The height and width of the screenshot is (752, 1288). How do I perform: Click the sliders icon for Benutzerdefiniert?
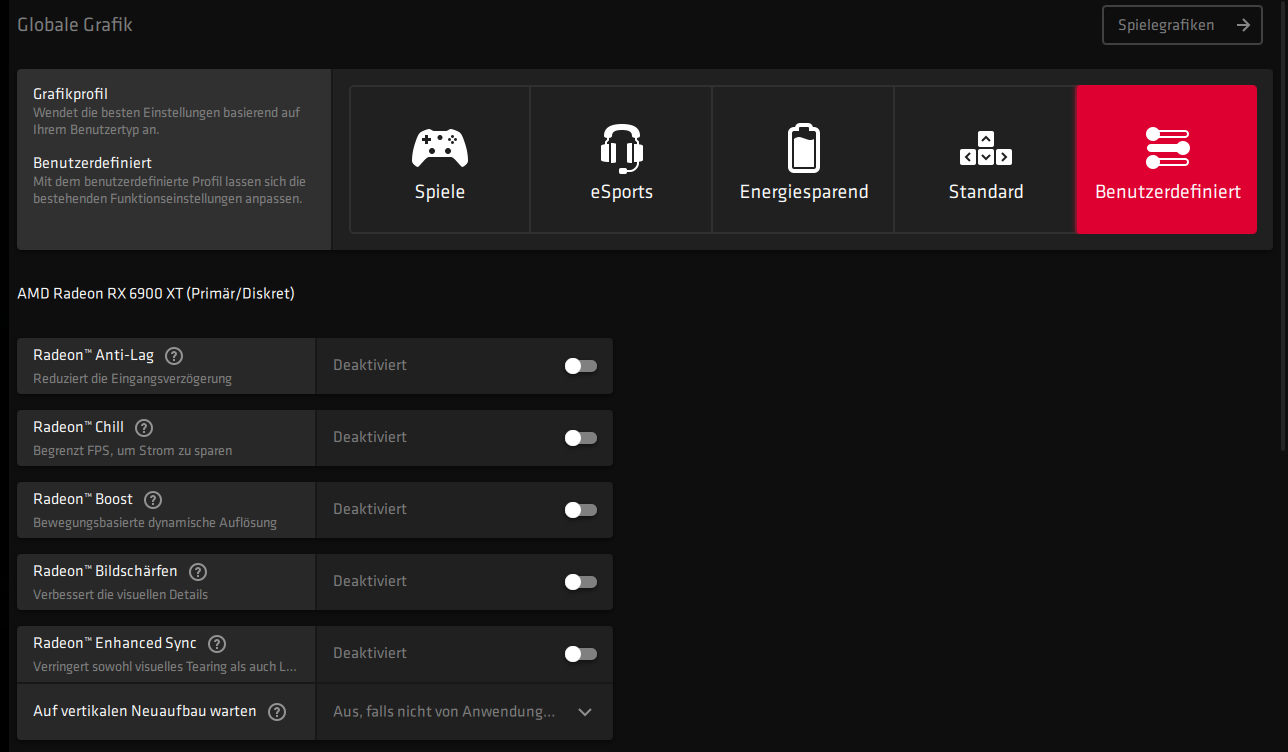click(x=1167, y=148)
